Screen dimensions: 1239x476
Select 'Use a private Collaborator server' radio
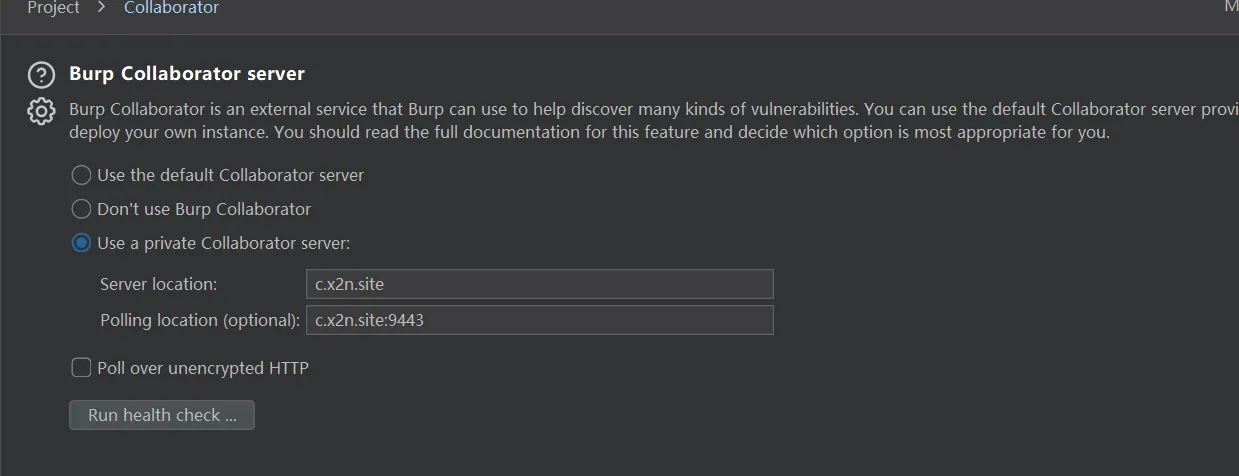81,243
